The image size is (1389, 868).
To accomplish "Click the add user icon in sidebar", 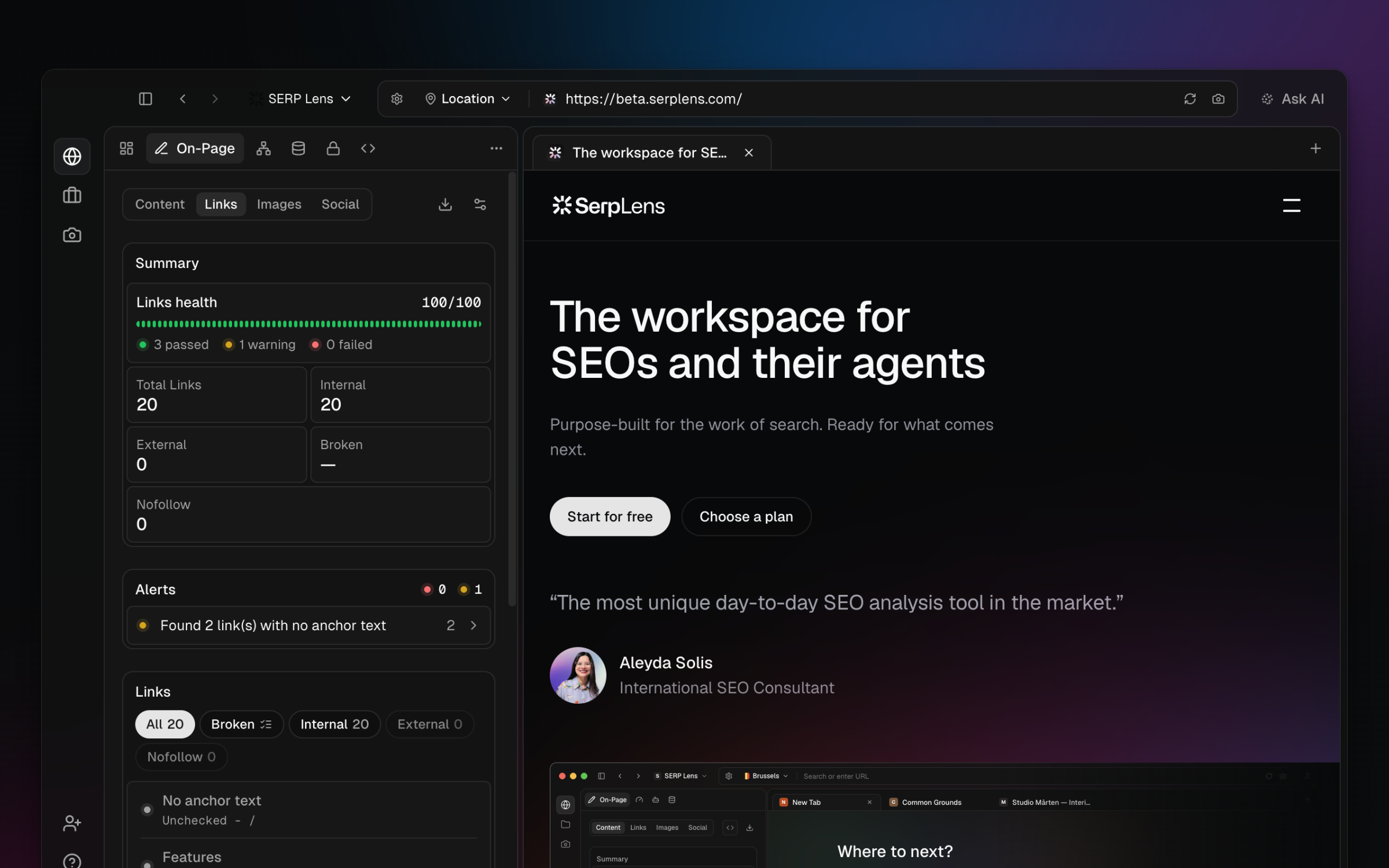I will 72,823.
